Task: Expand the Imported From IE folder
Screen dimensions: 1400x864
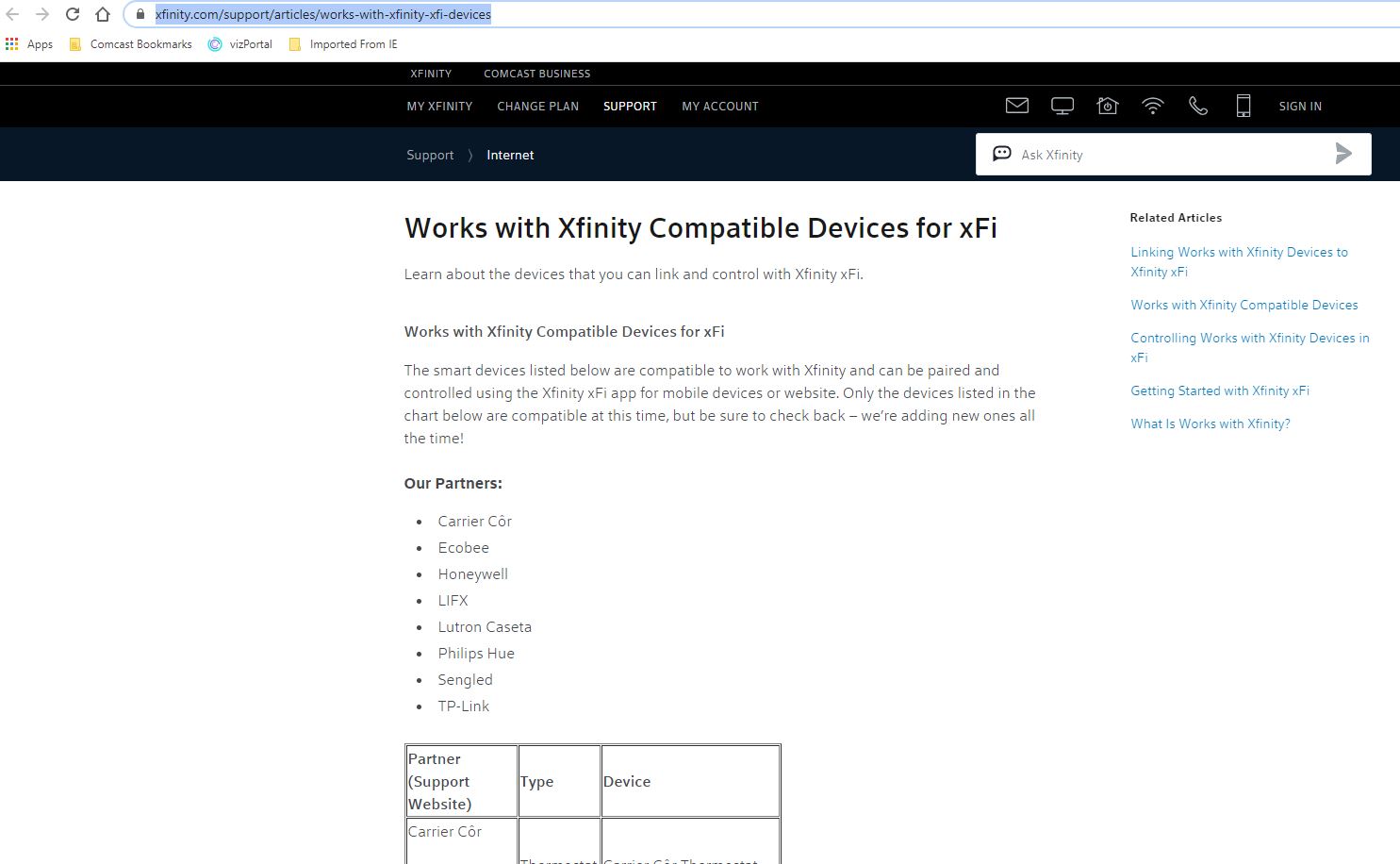Action: [343, 44]
